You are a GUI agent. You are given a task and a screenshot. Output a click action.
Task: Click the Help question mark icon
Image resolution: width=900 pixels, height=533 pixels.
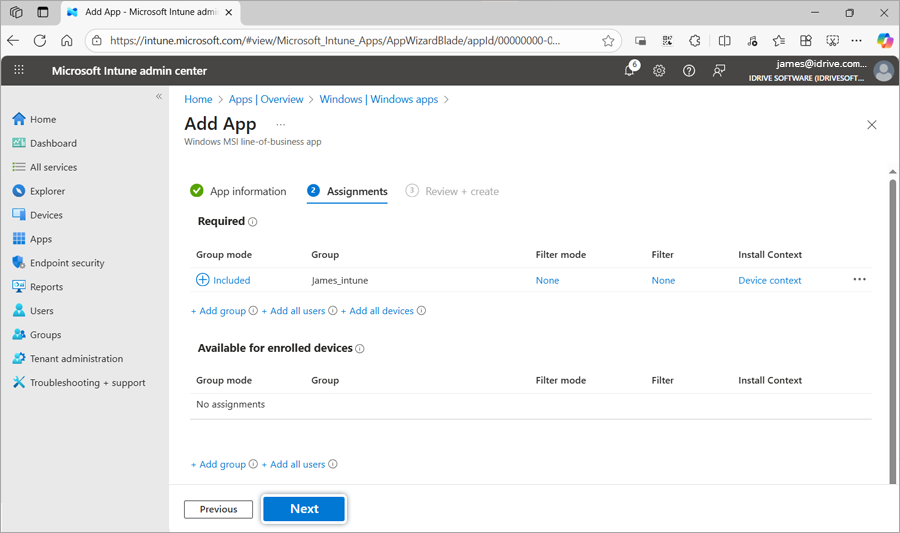point(689,71)
